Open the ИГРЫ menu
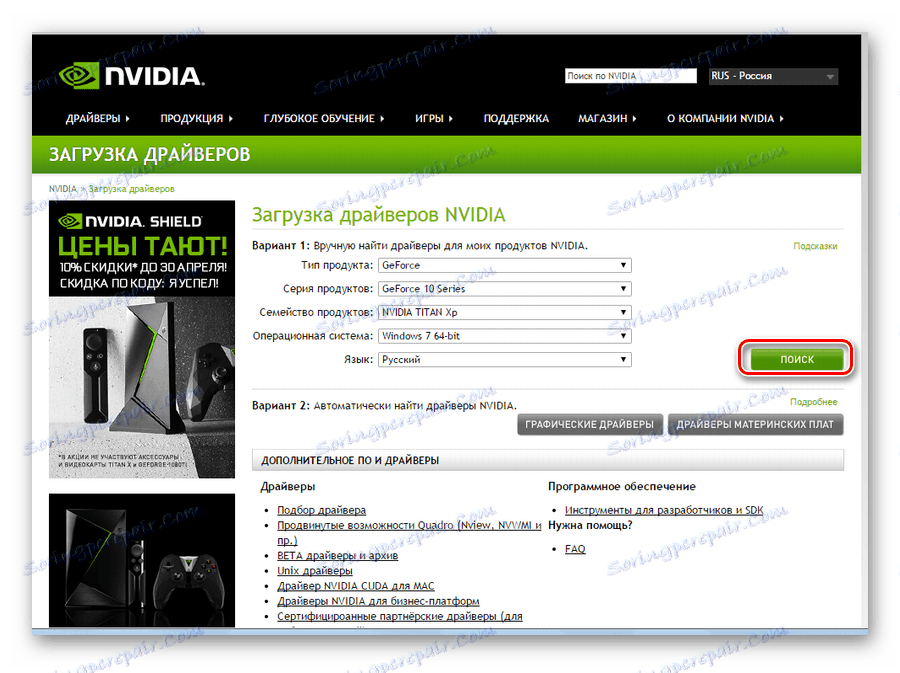 pos(429,118)
